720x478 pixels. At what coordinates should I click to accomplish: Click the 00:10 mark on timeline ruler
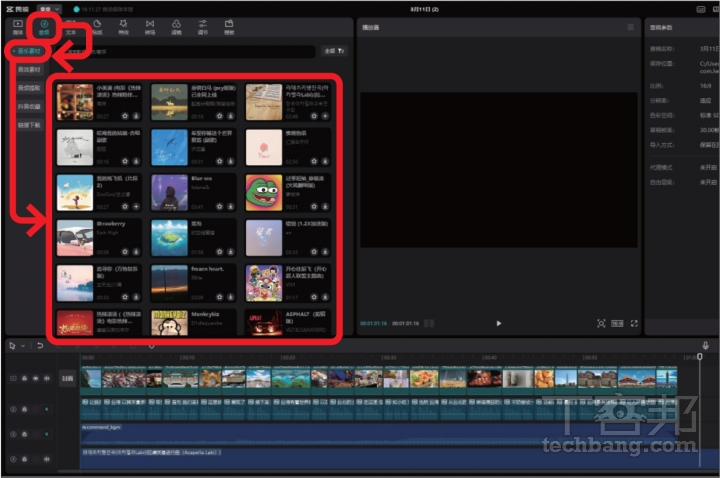coord(187,357)
